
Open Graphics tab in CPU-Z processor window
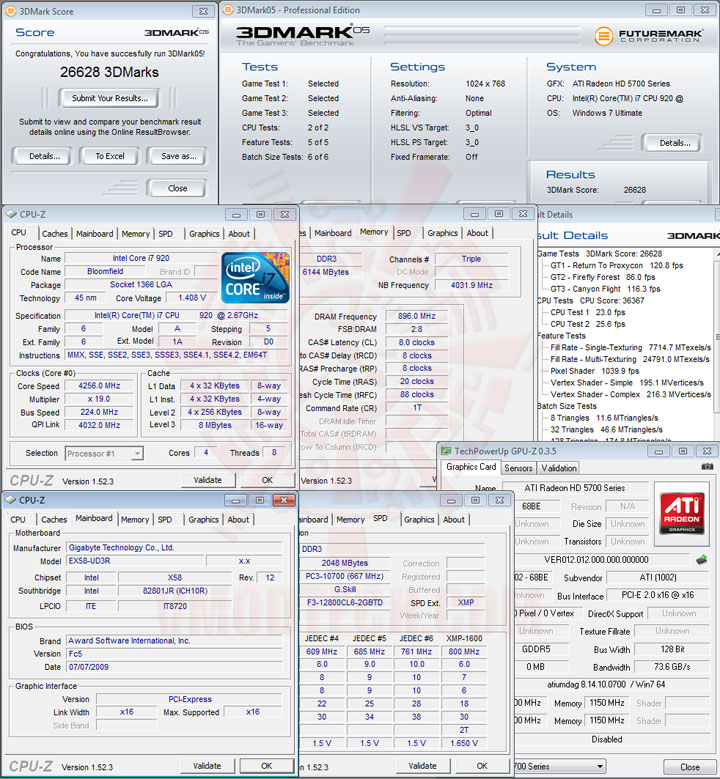click(x=204, y=234)
